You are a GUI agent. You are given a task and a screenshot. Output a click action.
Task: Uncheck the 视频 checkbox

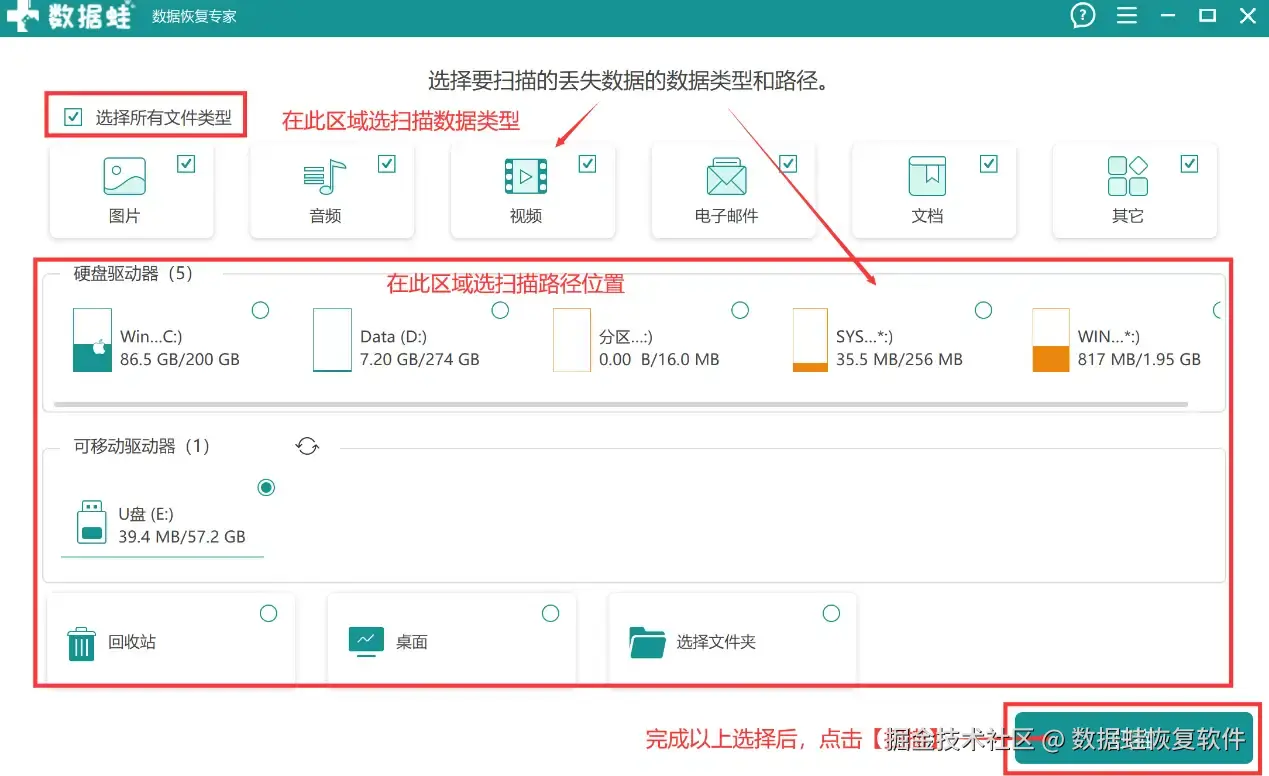(587, 164)
